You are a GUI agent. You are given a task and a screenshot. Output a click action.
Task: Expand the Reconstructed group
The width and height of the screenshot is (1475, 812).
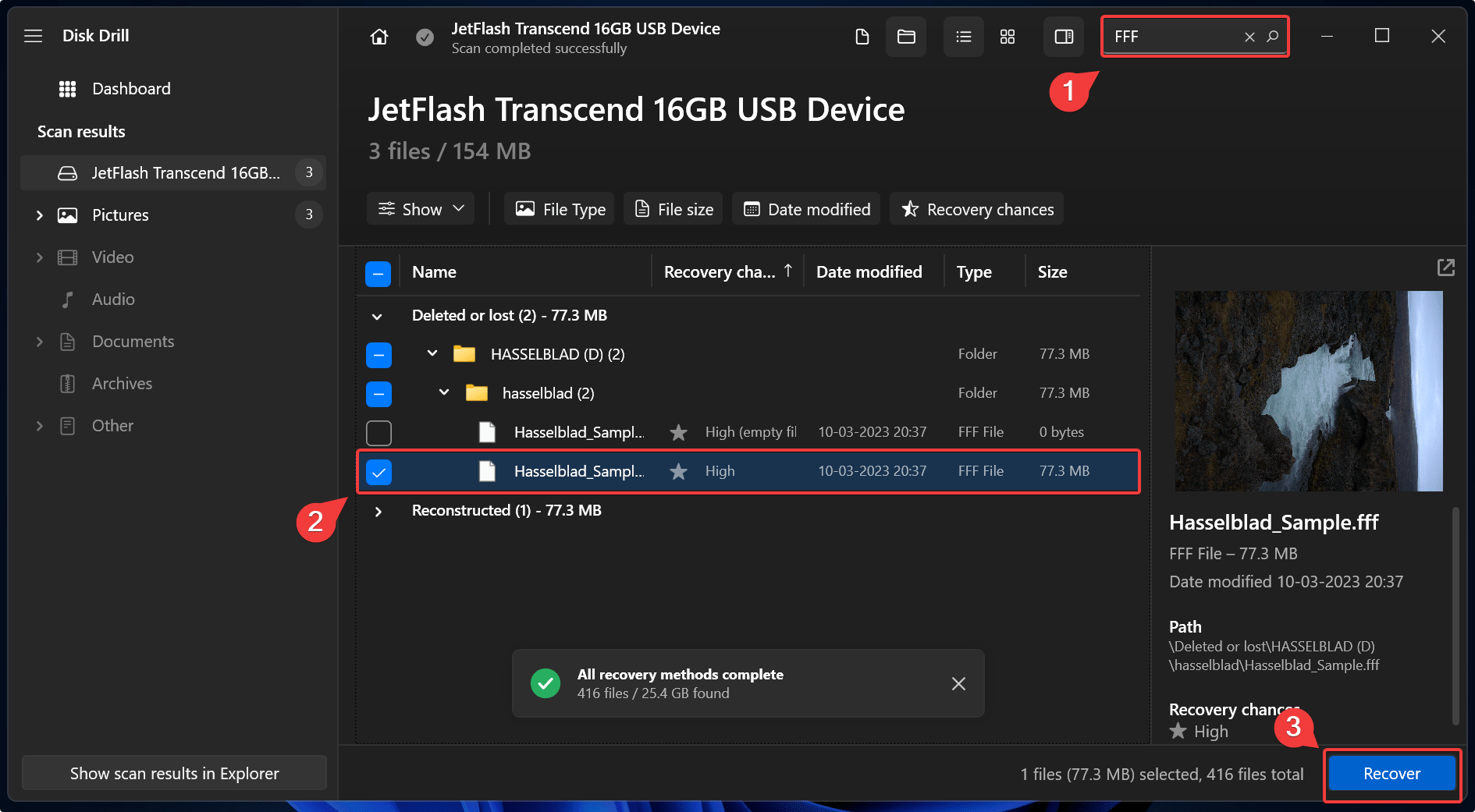379,512
